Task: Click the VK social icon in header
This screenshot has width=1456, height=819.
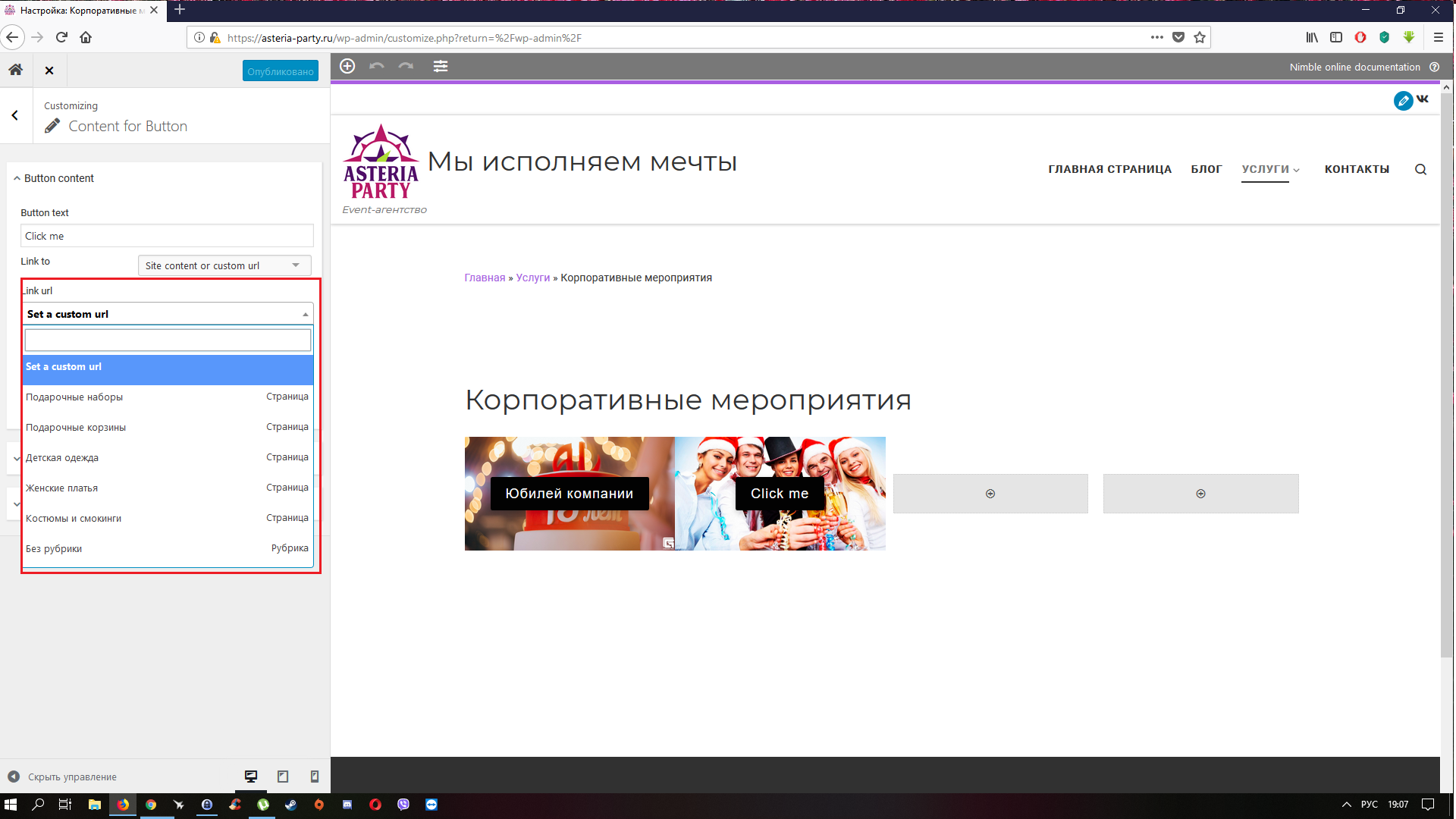Action: tap(1423, 99)
